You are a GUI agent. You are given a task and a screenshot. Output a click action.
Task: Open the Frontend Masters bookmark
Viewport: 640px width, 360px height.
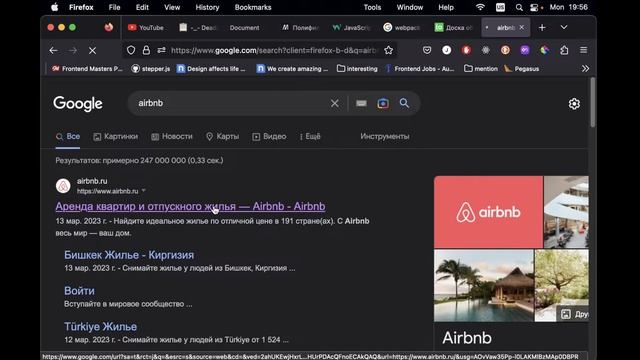[x=87, y=69]
